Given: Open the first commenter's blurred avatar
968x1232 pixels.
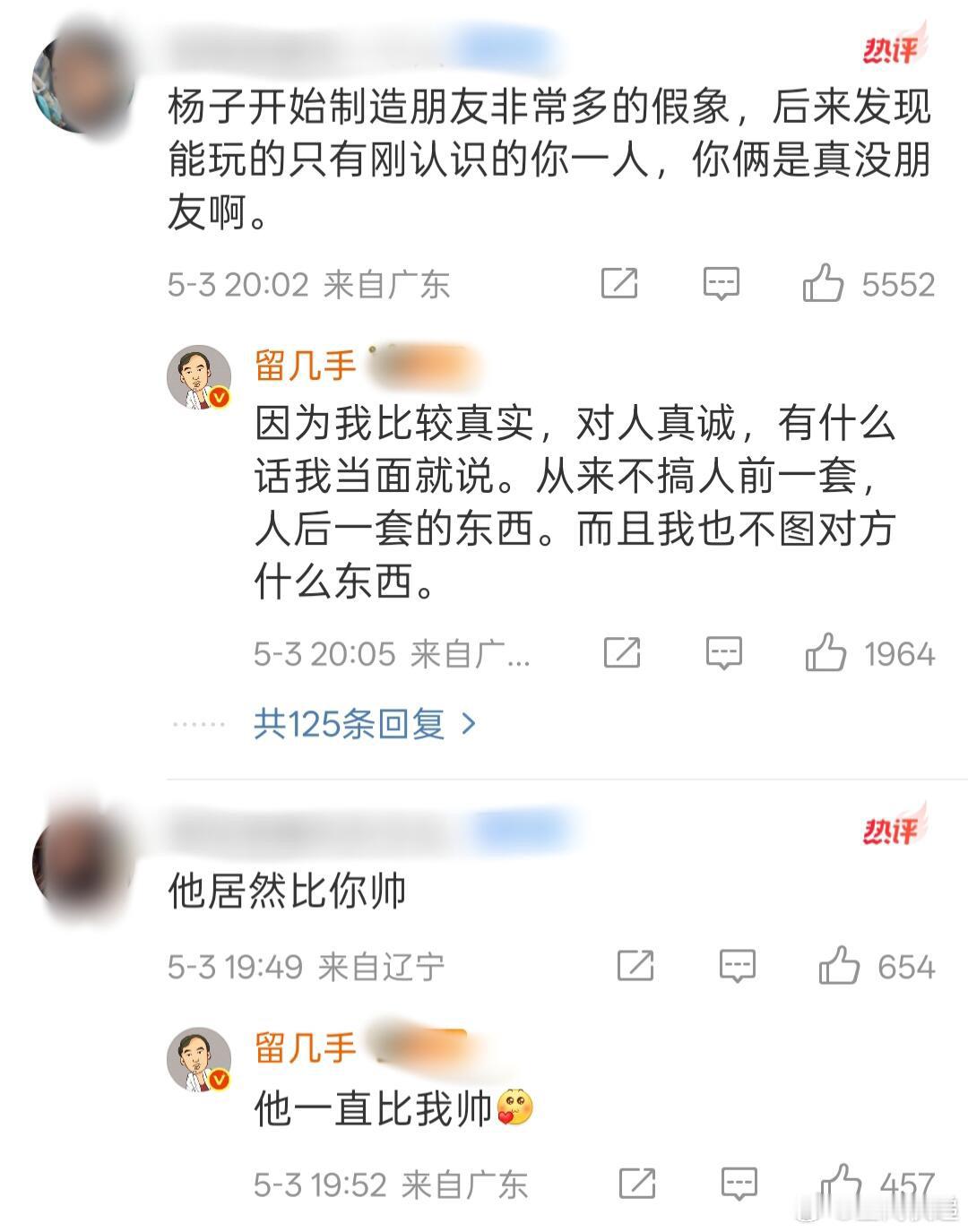Looking at the screenshot, I should tap(82, 81).
